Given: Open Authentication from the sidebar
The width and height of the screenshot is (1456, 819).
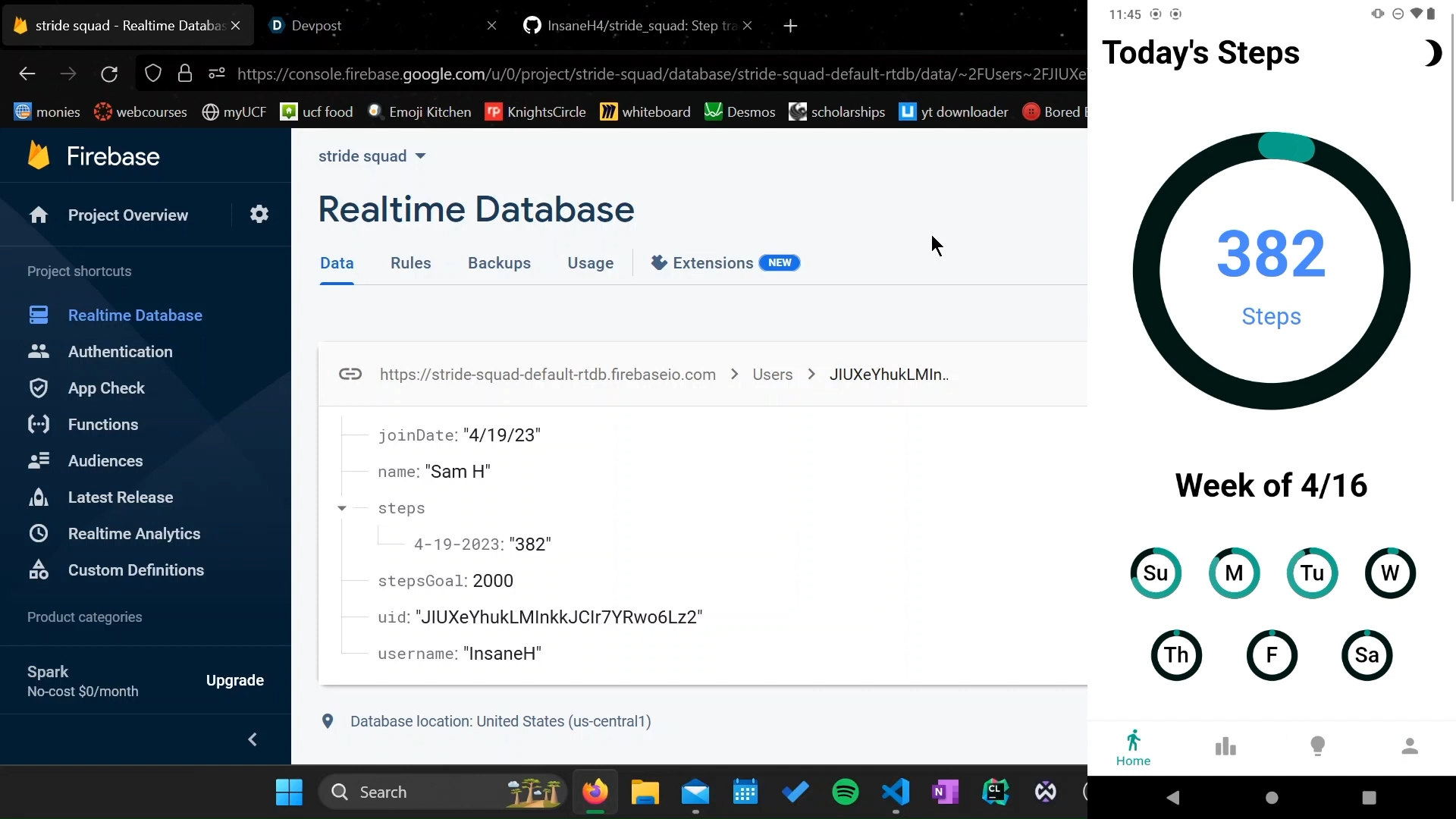Looking at the screenshot, I should (120, 352).
